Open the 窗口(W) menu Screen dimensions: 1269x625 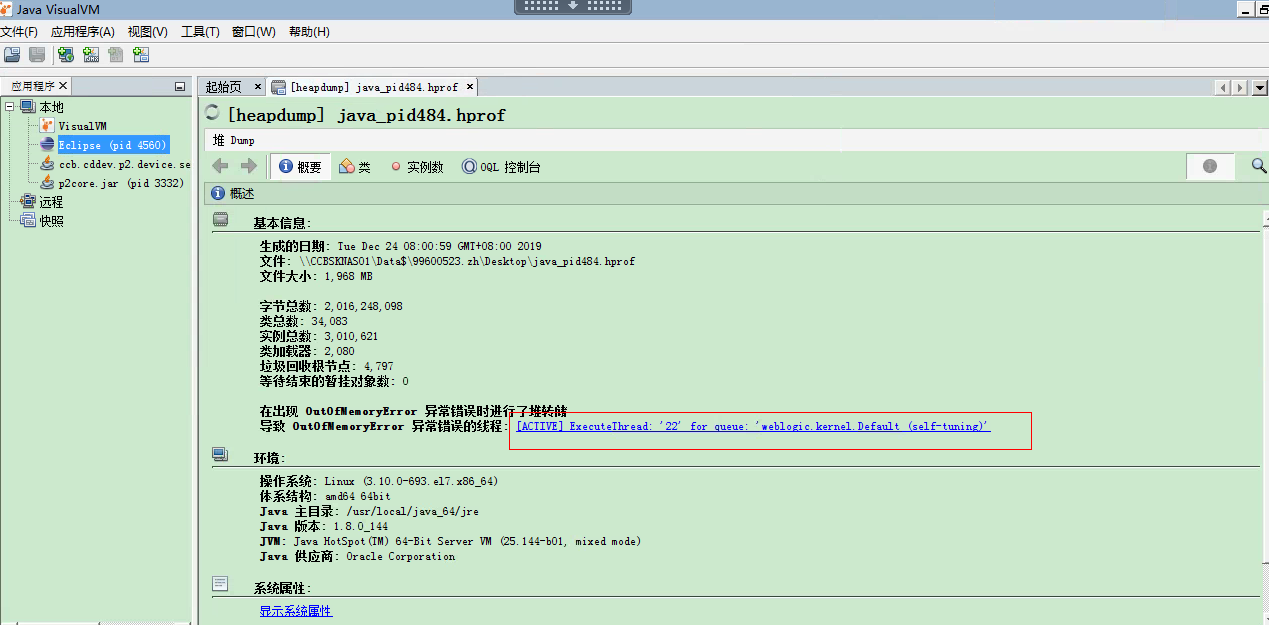253,32
